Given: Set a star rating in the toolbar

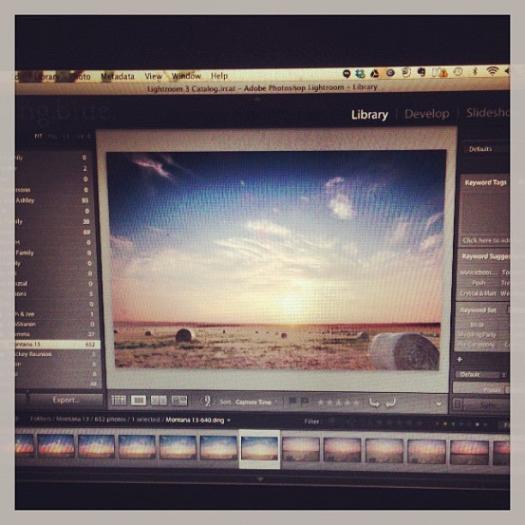Looking at the screenshot, I should 339,402.
